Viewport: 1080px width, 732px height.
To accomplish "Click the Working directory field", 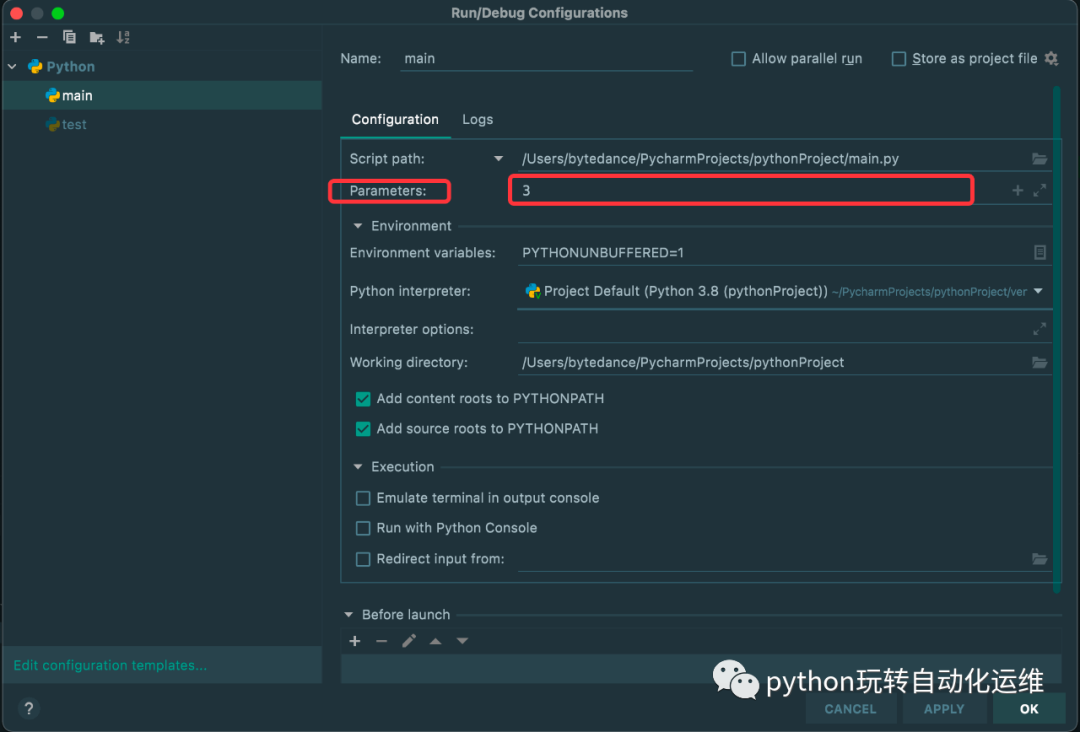I will tap(773, 362).
